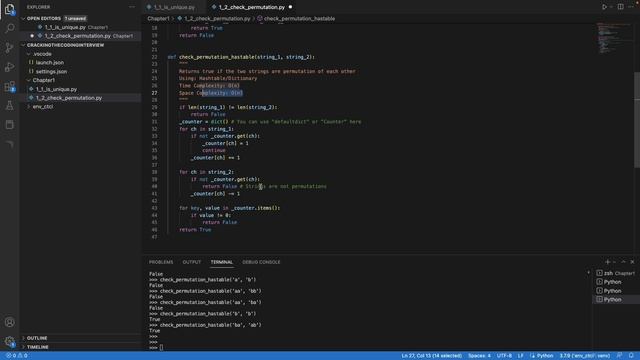
Task: Expand the TIMELINE section
Action: 37,347
